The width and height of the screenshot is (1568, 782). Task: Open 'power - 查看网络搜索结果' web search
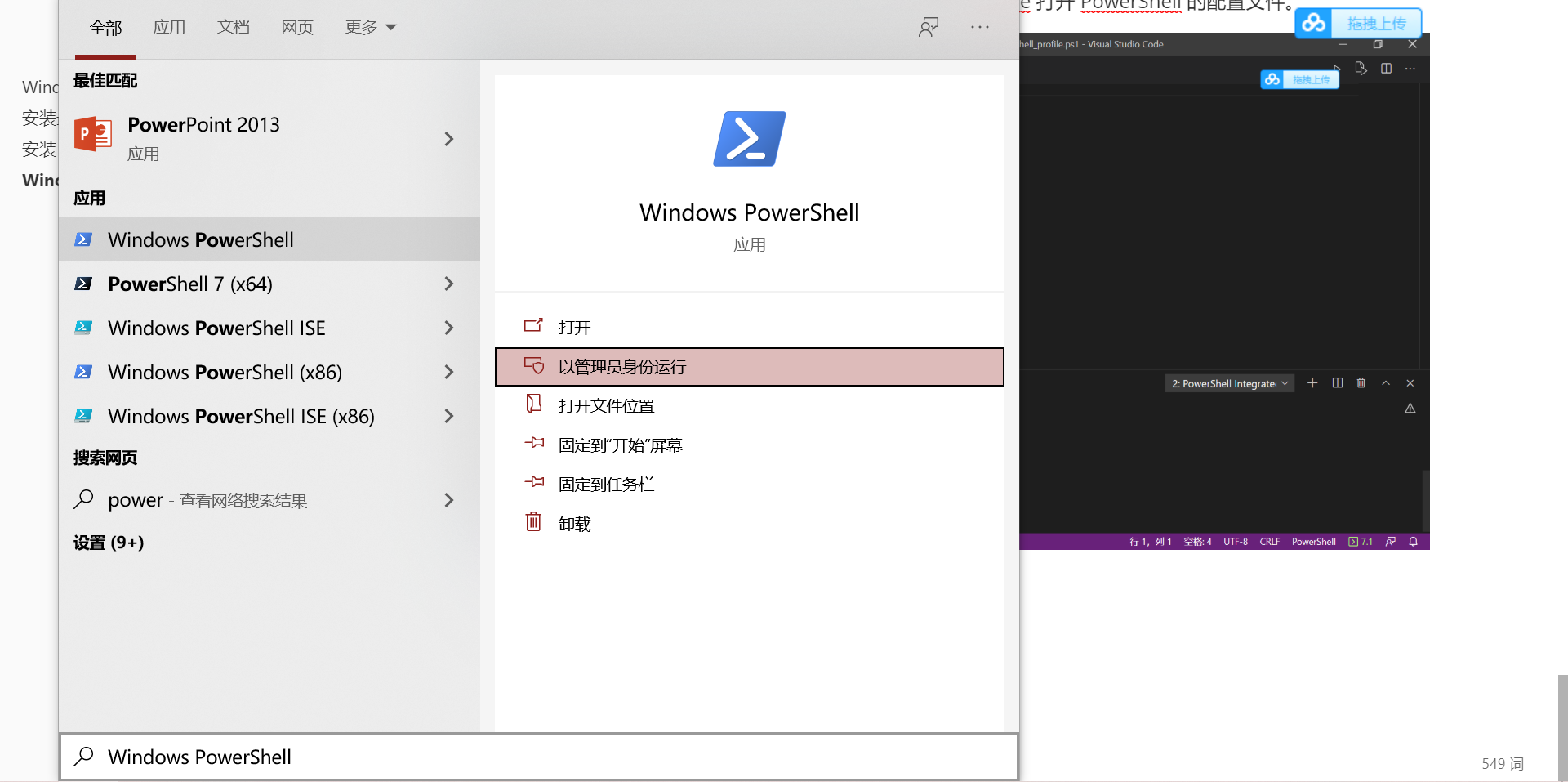tap(269, 500)
